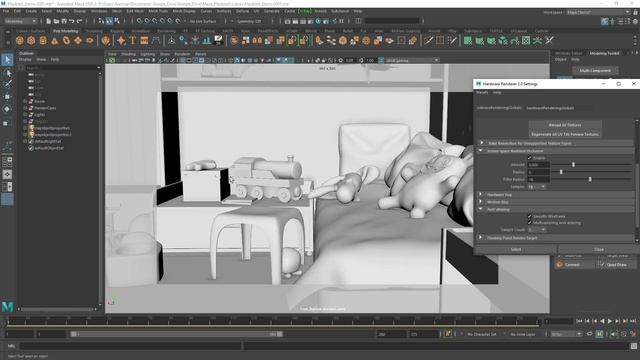Screen dimensions: 640x360
Task: Click the polygon disc shelf icon
Action: [89, 40]
